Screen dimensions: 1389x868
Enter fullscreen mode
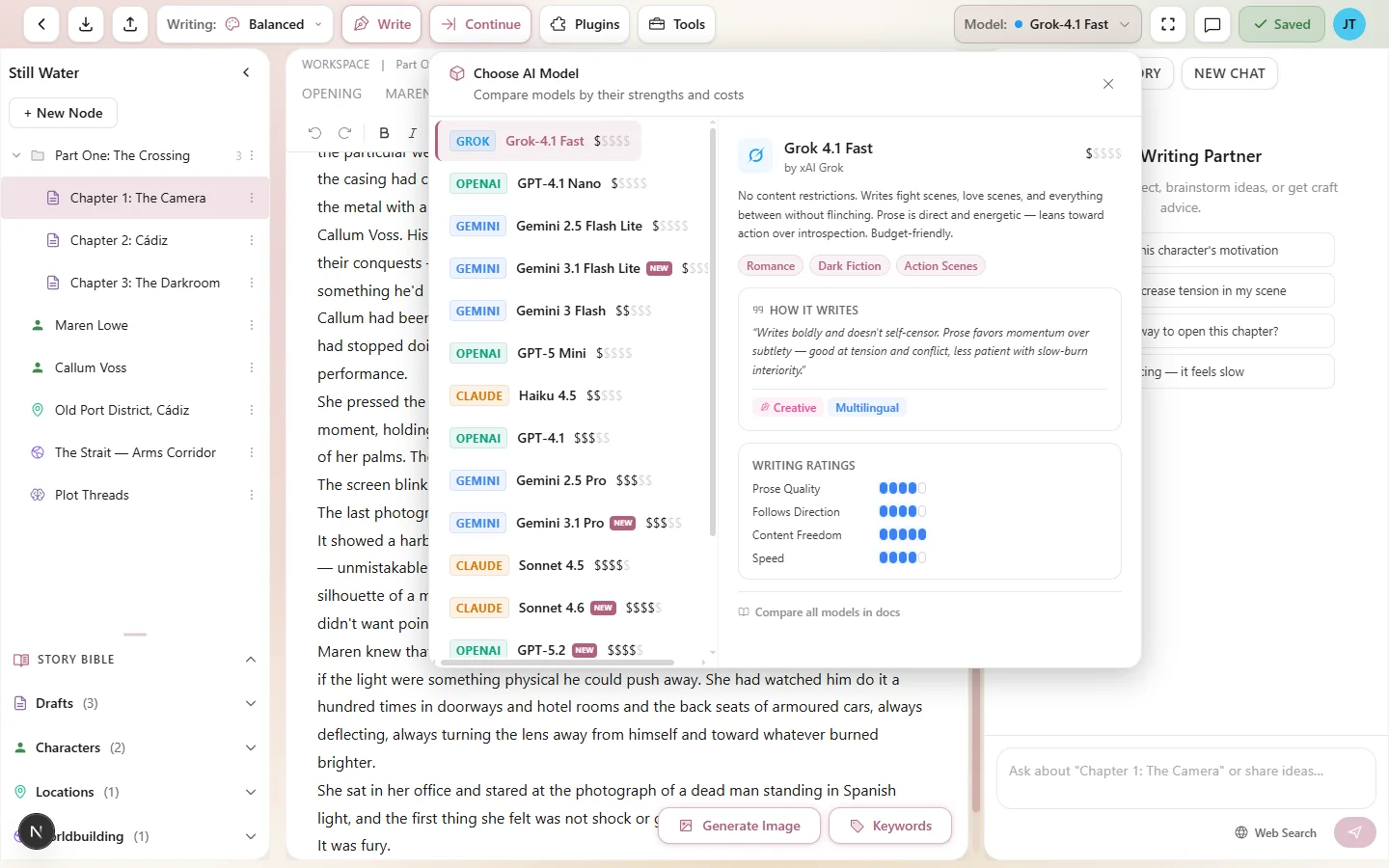coord(1167,24)
